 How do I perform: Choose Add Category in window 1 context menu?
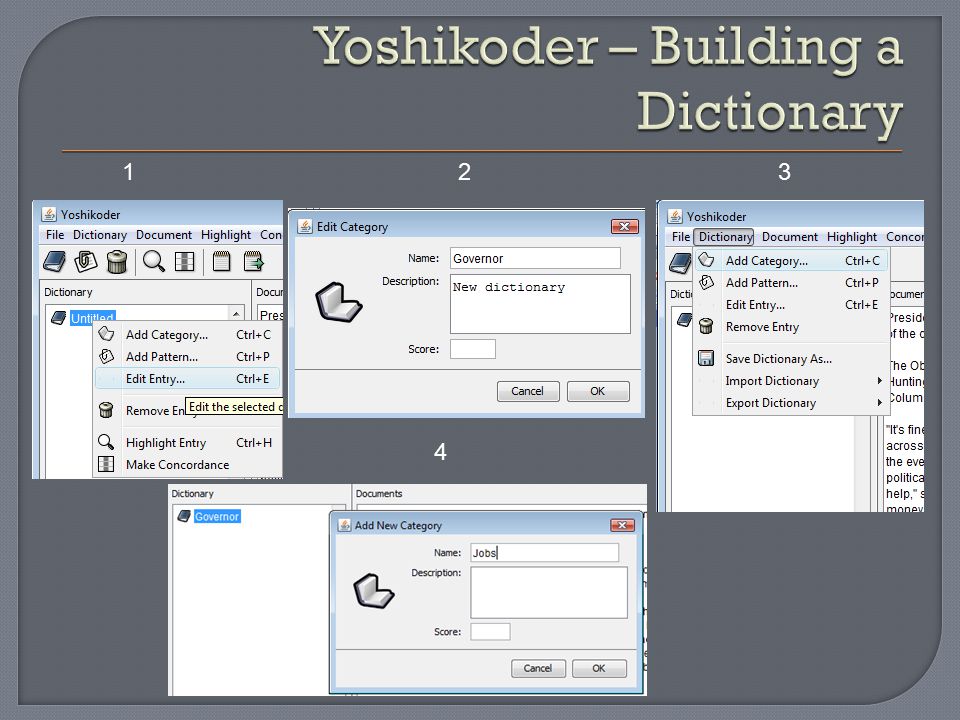pos(188,334)
